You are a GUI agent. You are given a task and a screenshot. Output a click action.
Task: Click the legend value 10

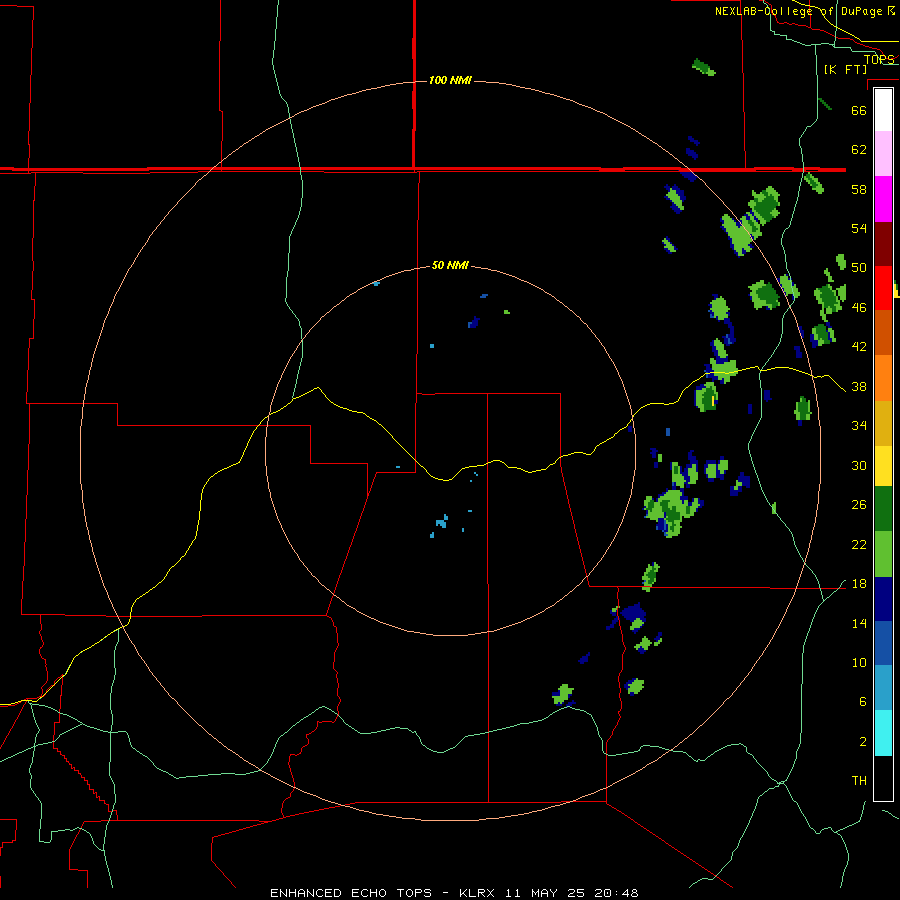point(859,662)
